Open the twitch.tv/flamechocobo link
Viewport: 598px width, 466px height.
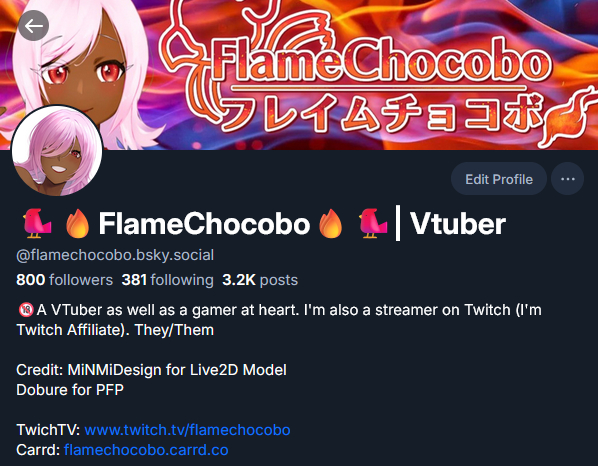click(187, 430)
